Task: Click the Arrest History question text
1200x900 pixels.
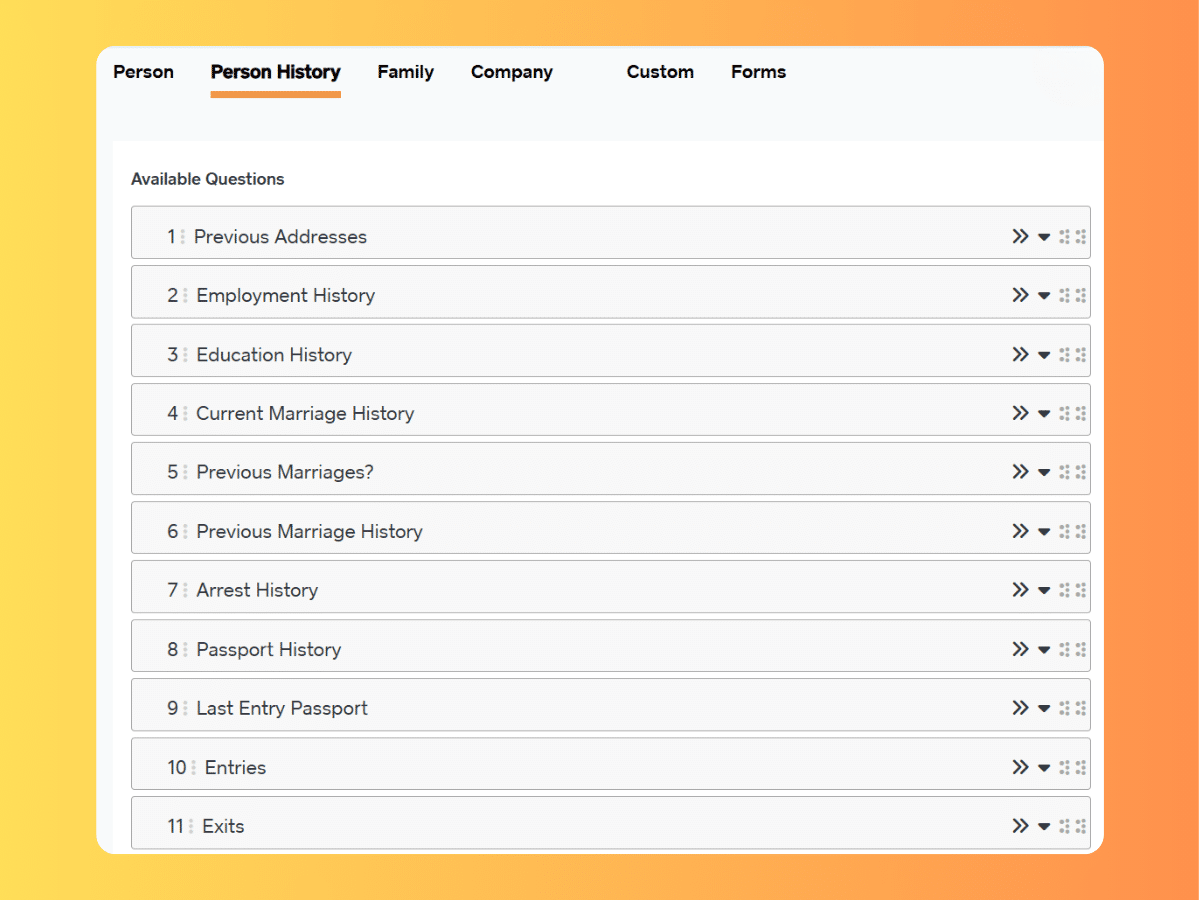Action: point(257,591)
